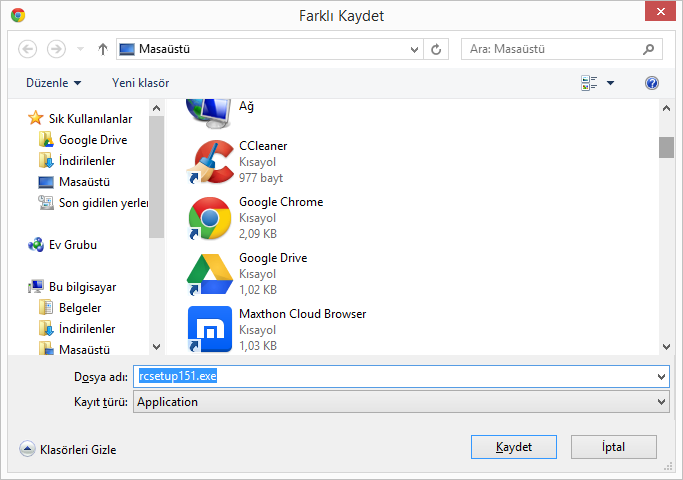The width and height of the screenshot is (683, 480).
Task: Click the refresh location button
Action: (436, 48)
